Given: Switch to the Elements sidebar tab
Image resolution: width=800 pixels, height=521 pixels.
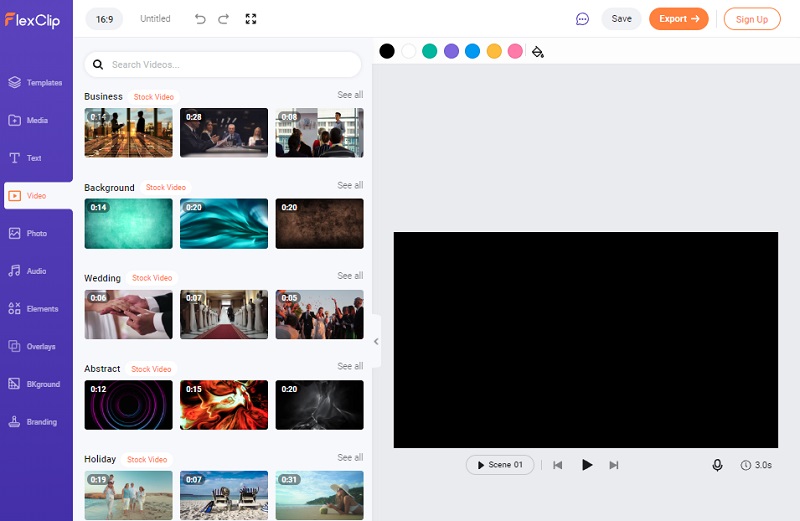Looking at the screenshot, I should tap(36, 309).
